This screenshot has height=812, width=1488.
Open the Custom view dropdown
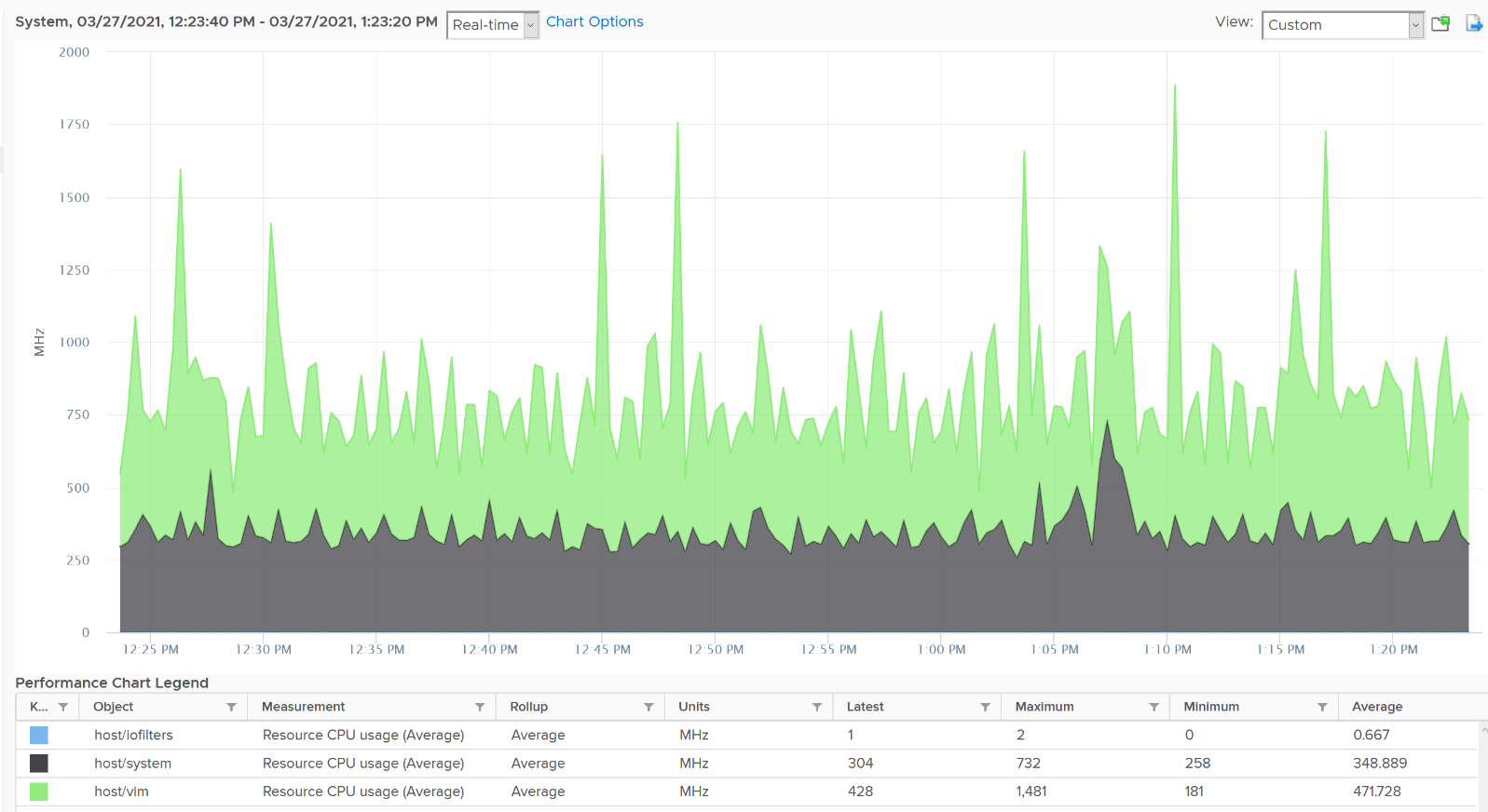(x=1343, y=25)
